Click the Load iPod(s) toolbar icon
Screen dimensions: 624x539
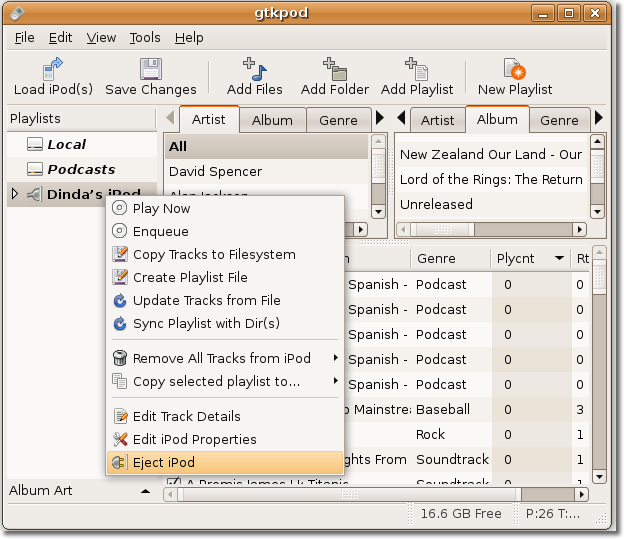53,69
